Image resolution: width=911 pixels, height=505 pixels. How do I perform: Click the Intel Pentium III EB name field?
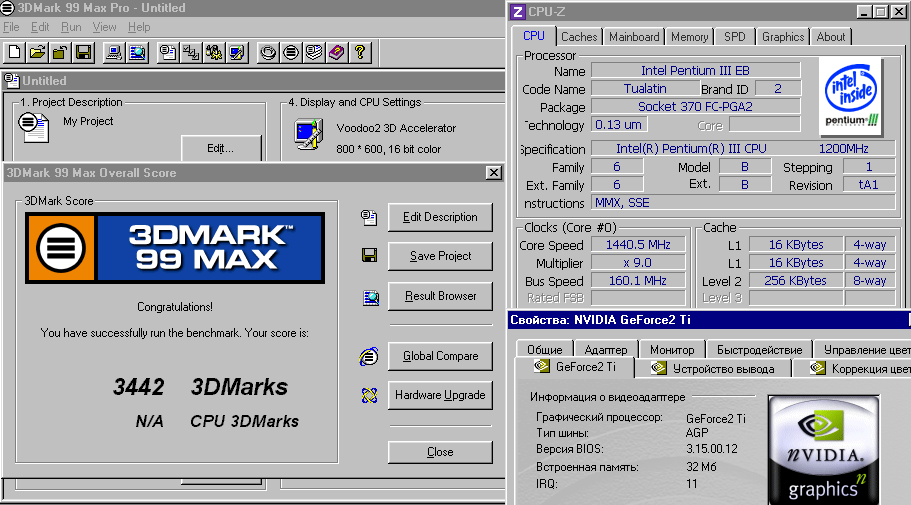(695, 70)
